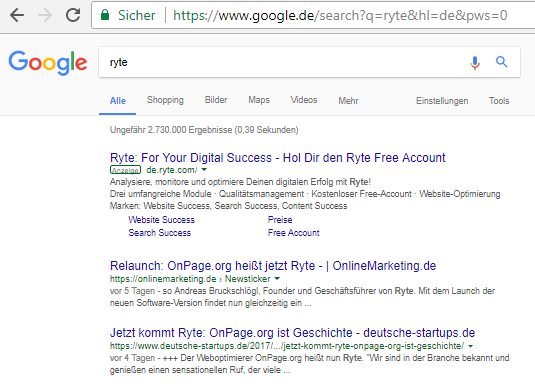The height and width of the screenshot is (388, 535).
Task: Click the Anzeige ad badge
Action: (x=125, y=170)
